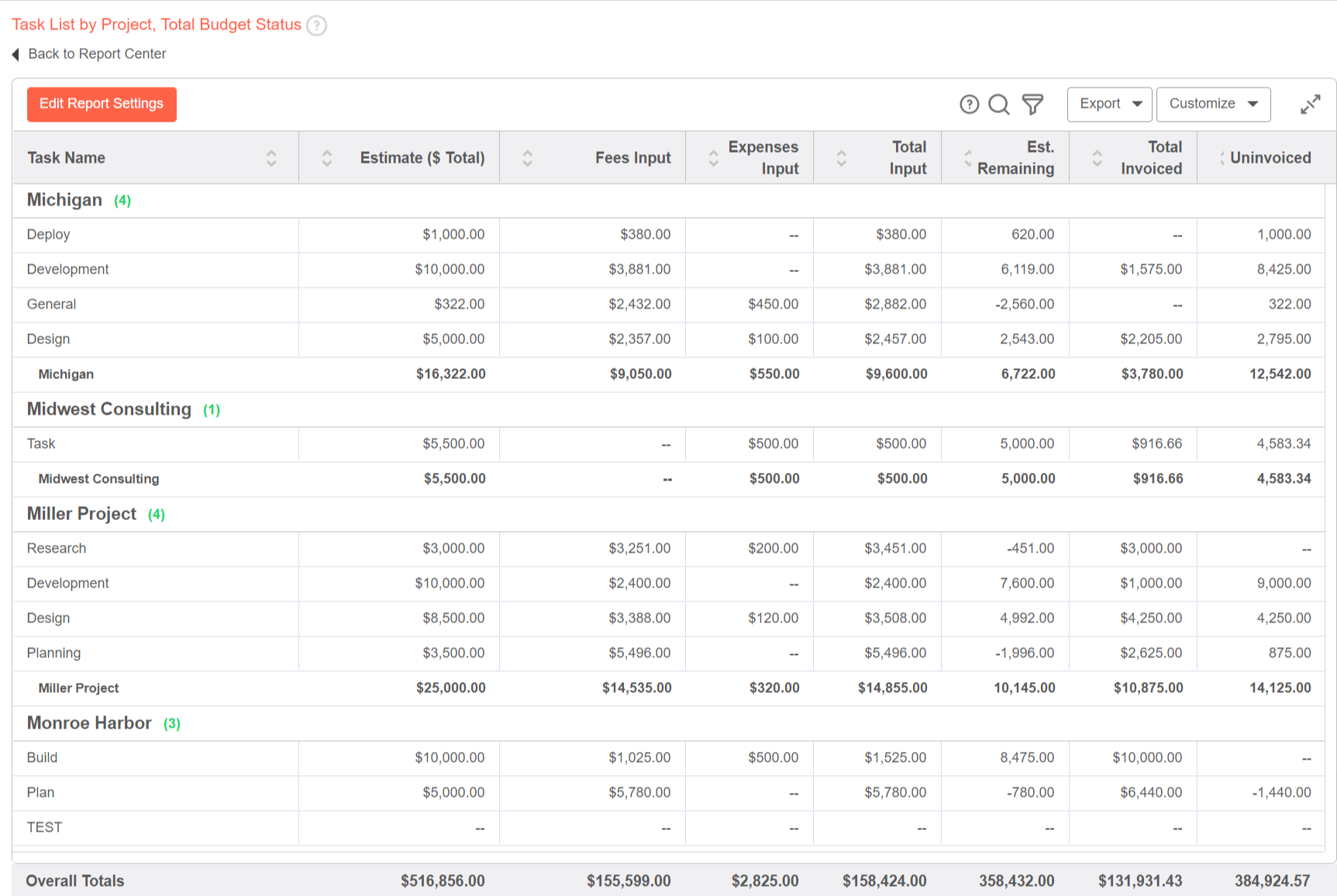
Task: Click the Midwest Consulting subtotal row label
Action: click(x=98, y=479)
